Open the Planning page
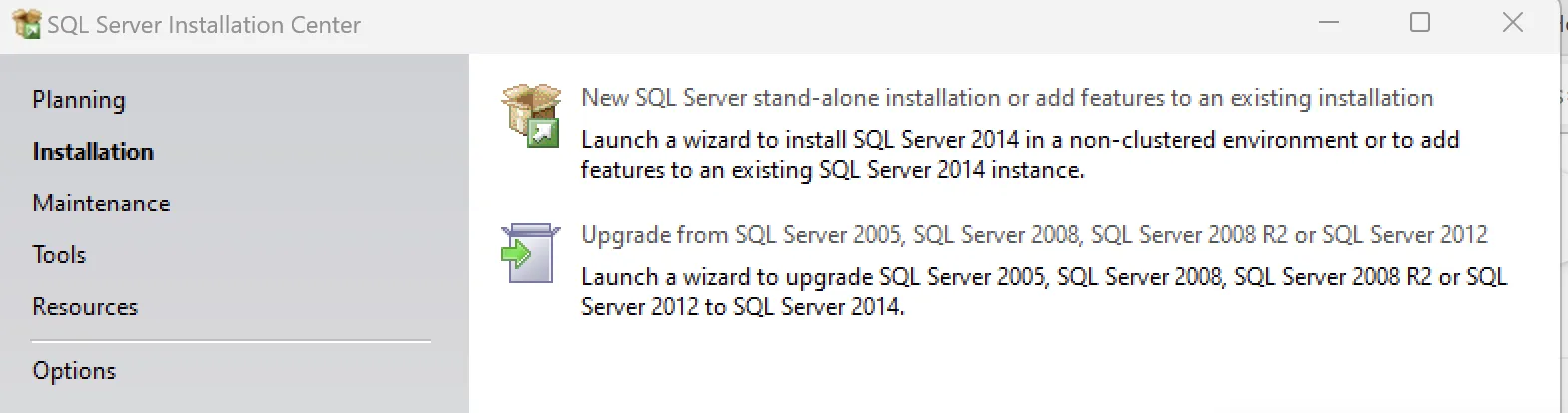Viewport: 1568px width, 413px height. click(x=79, y=100)
